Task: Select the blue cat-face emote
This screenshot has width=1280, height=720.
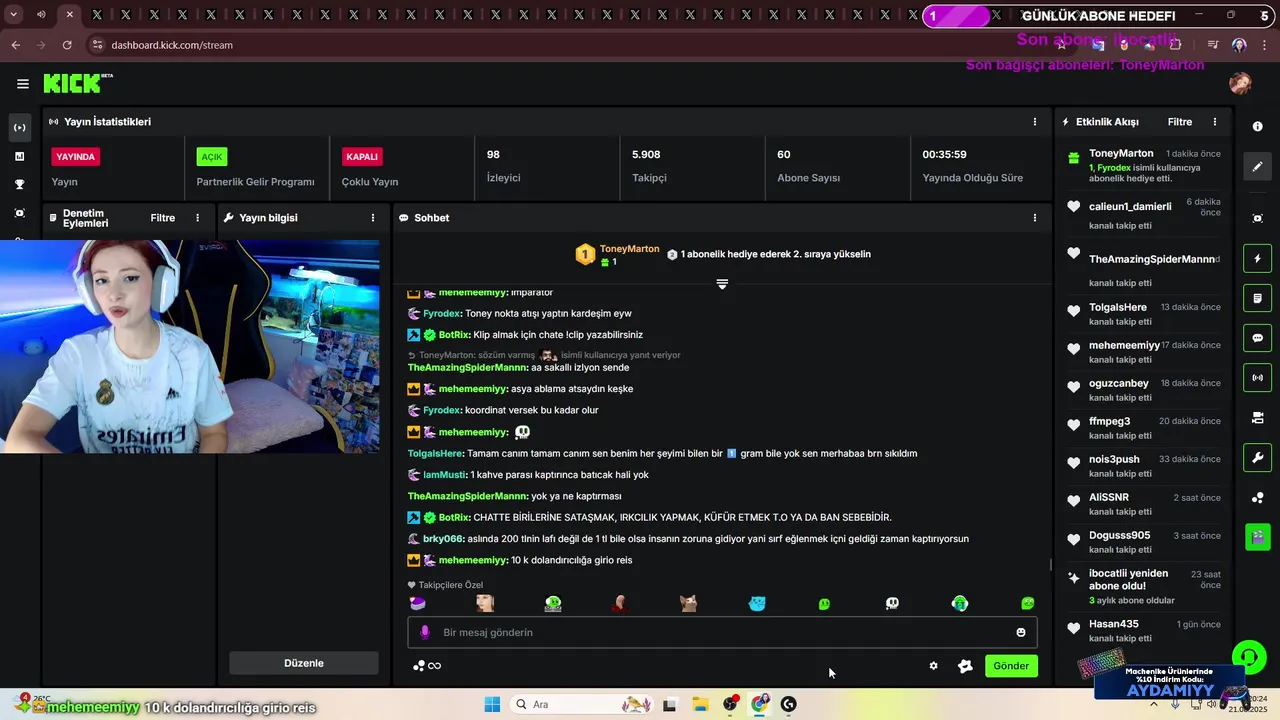Action: click(x=757, y=603)
